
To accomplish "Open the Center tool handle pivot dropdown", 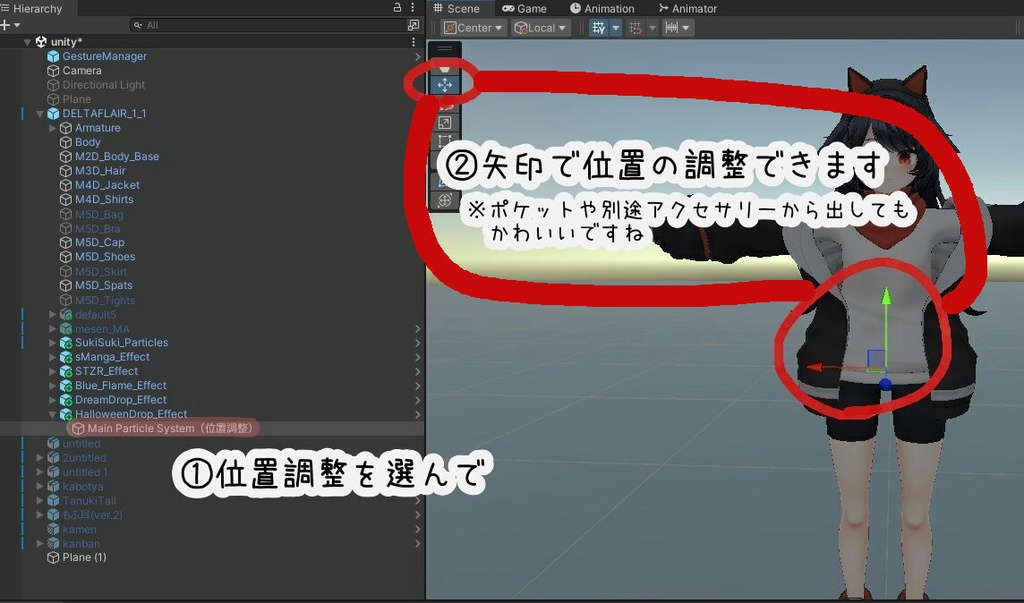I will tap(471, 27).
